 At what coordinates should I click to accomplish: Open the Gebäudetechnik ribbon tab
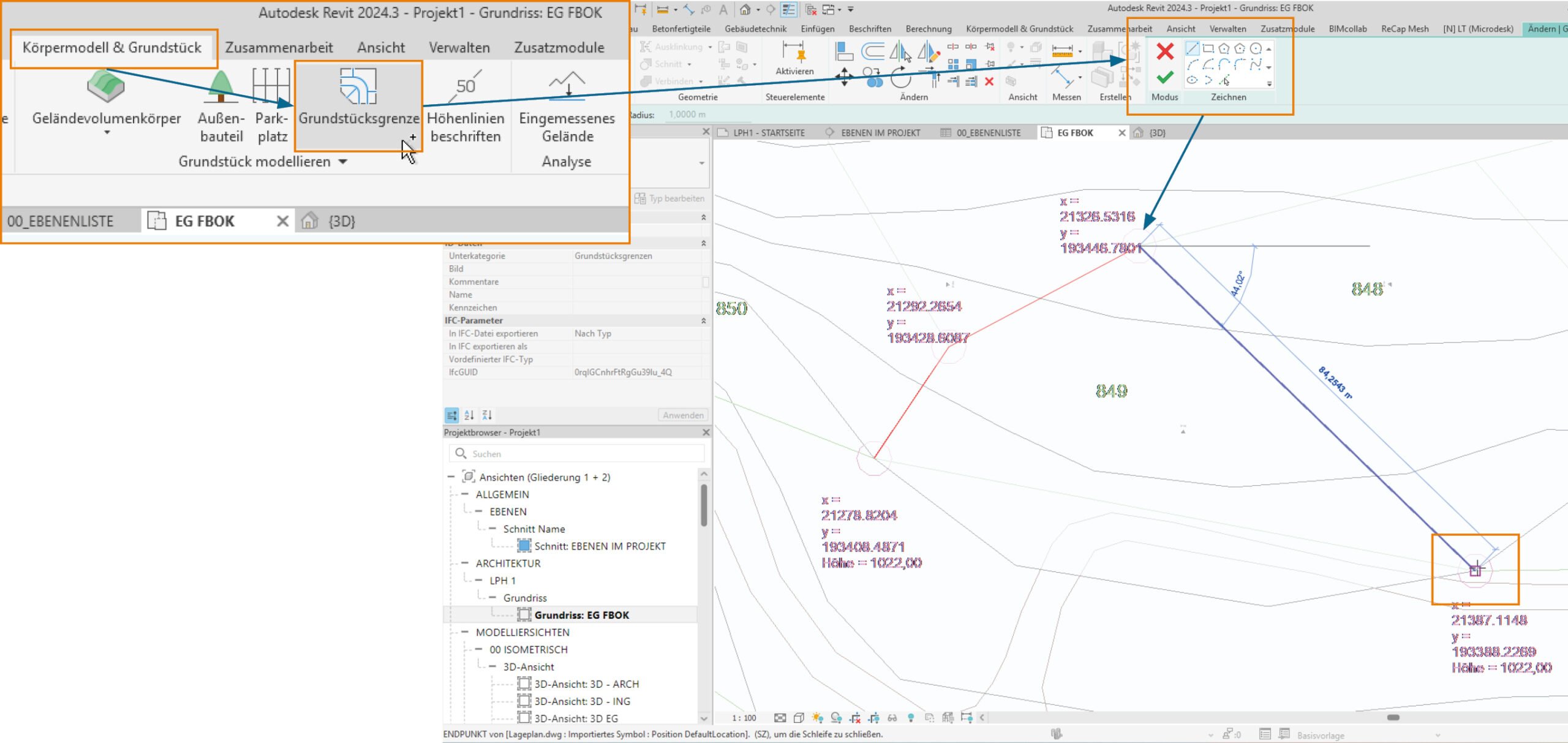coord(755,29)
